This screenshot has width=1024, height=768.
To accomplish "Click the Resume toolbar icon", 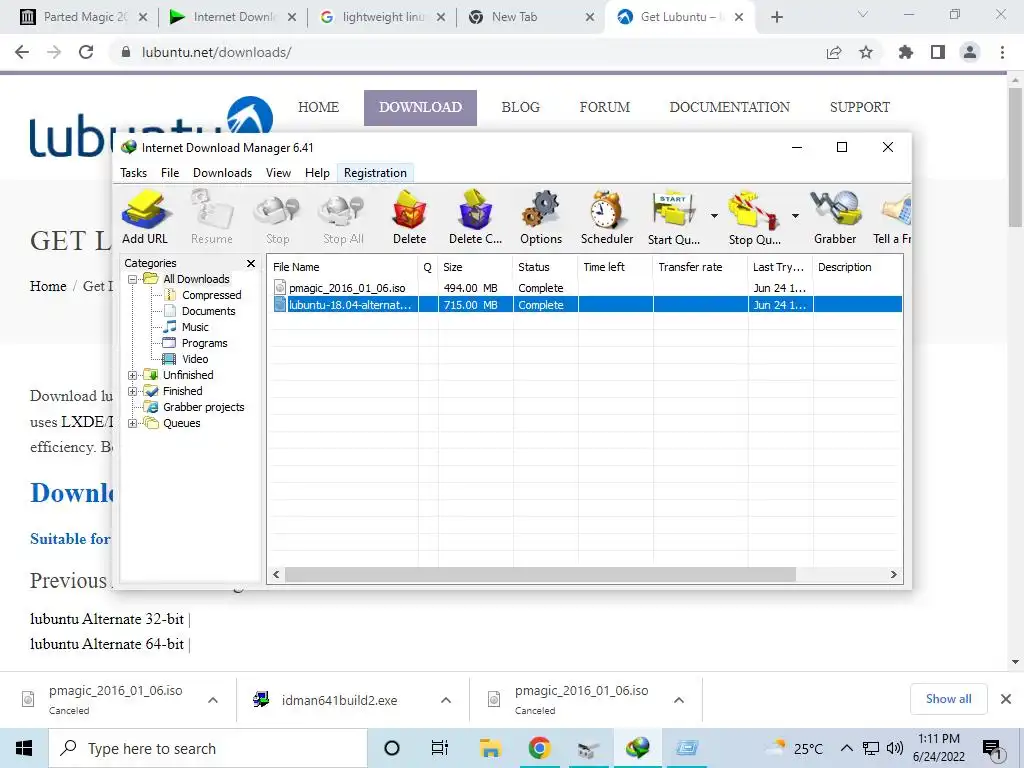I will click(212, 218).
